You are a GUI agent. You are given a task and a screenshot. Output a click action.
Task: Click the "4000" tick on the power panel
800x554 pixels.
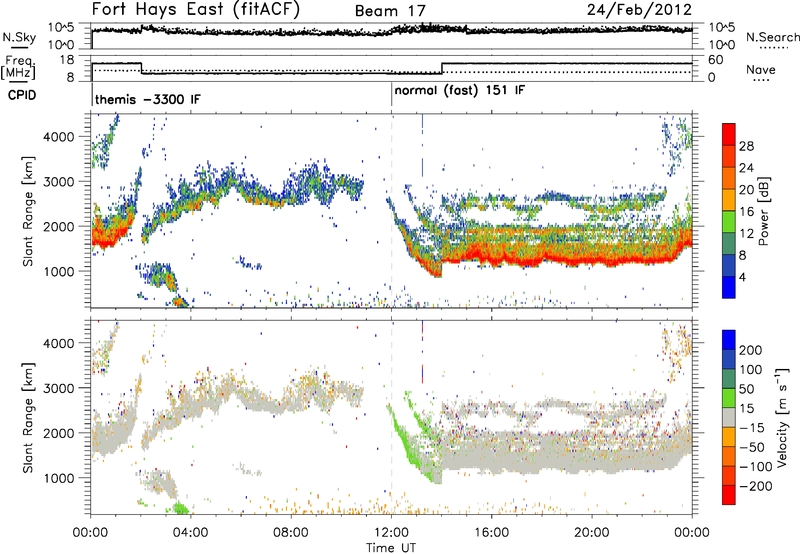click(58, 137)
